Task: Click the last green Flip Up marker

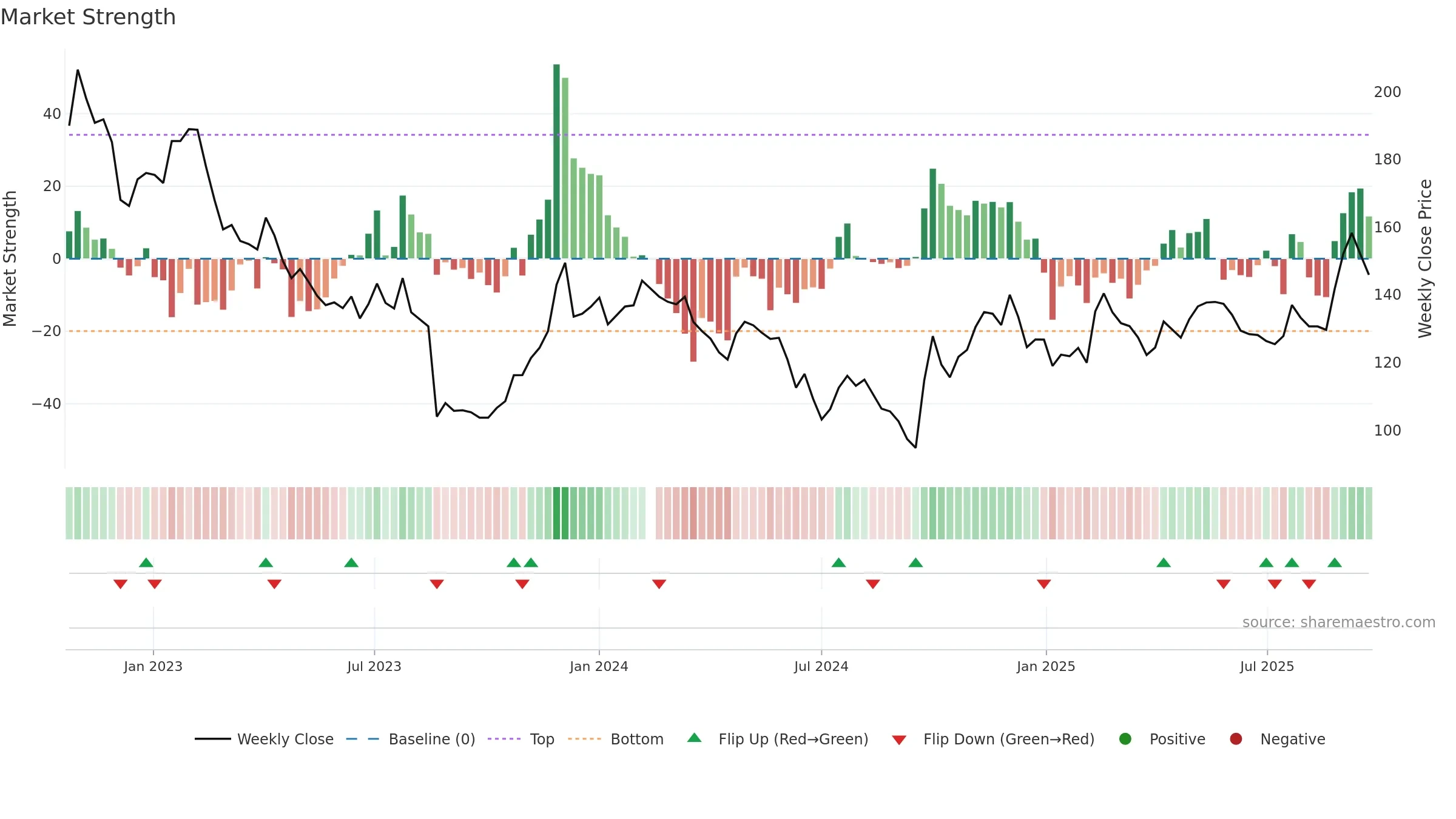Action: [x=1335, y=562]
